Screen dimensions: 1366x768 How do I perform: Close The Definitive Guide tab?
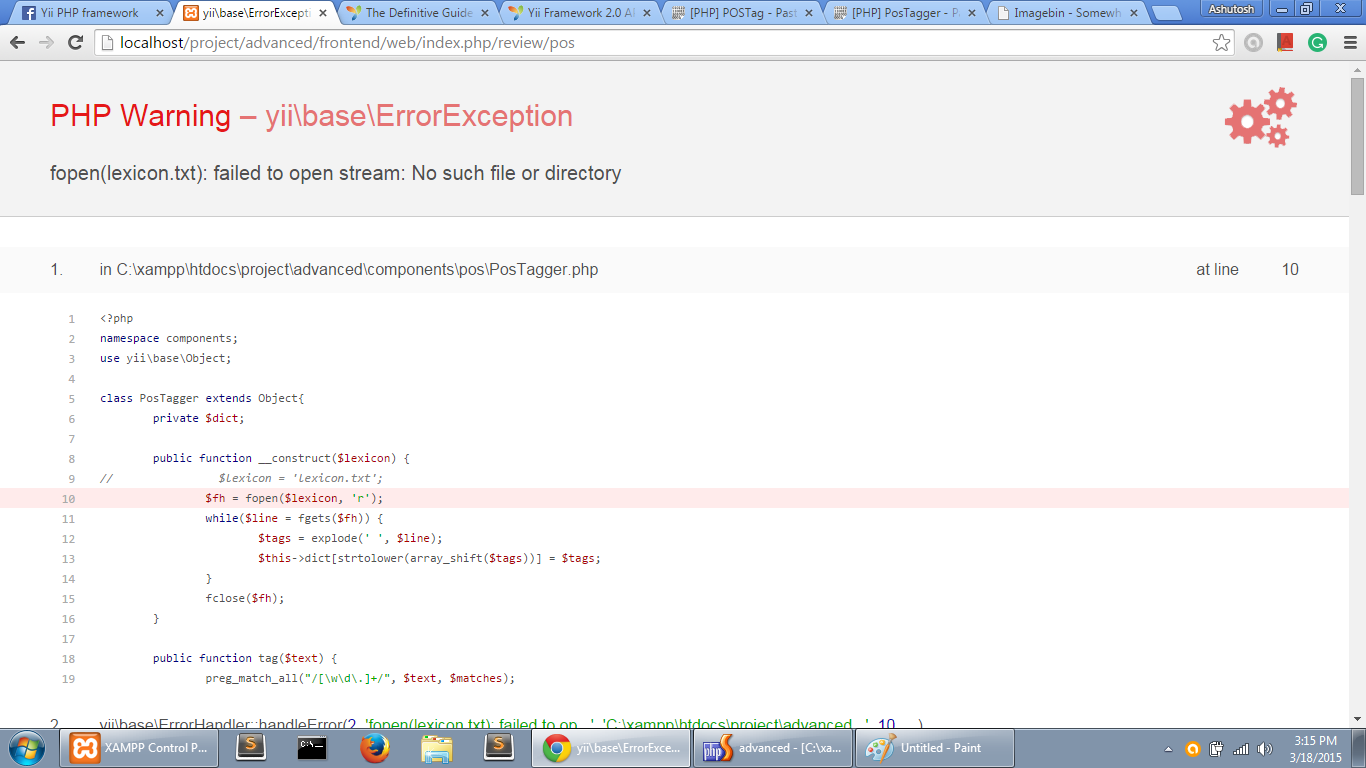click(483, 13)
